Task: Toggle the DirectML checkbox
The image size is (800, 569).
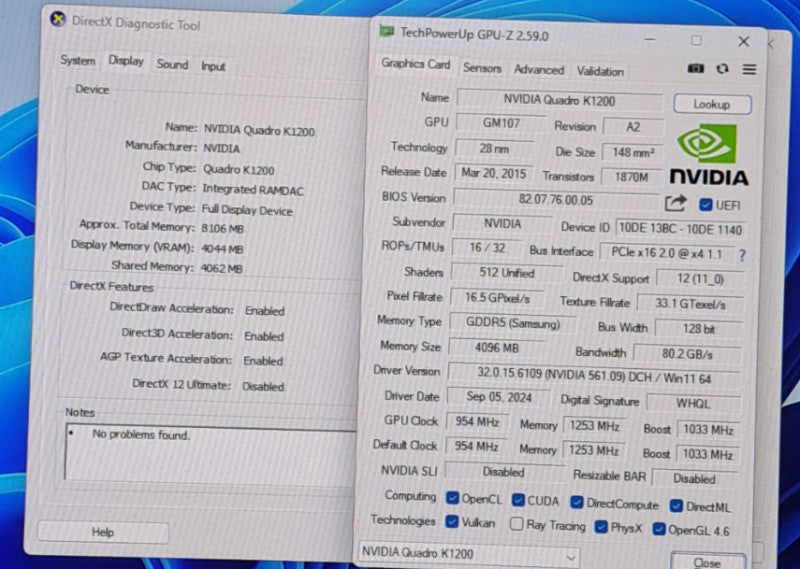Action: [676, 506]
